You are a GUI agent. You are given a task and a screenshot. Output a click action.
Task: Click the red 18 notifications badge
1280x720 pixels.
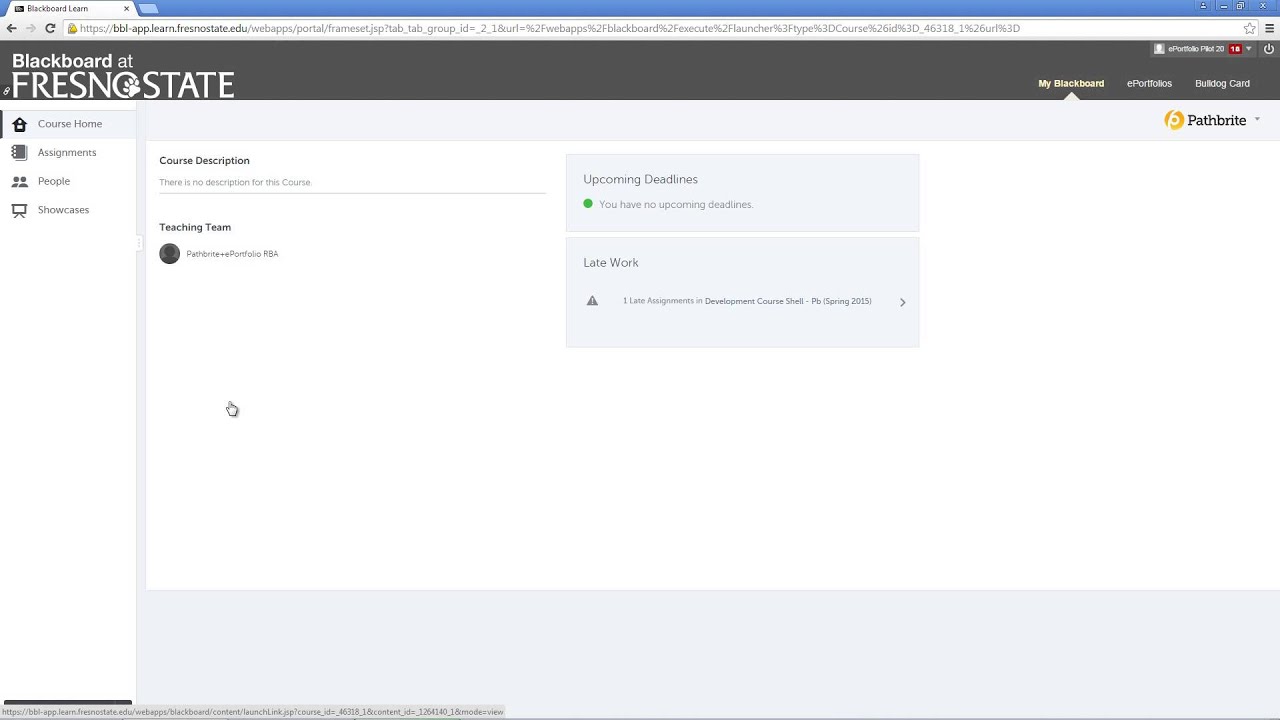click(x=1236, y=48)
